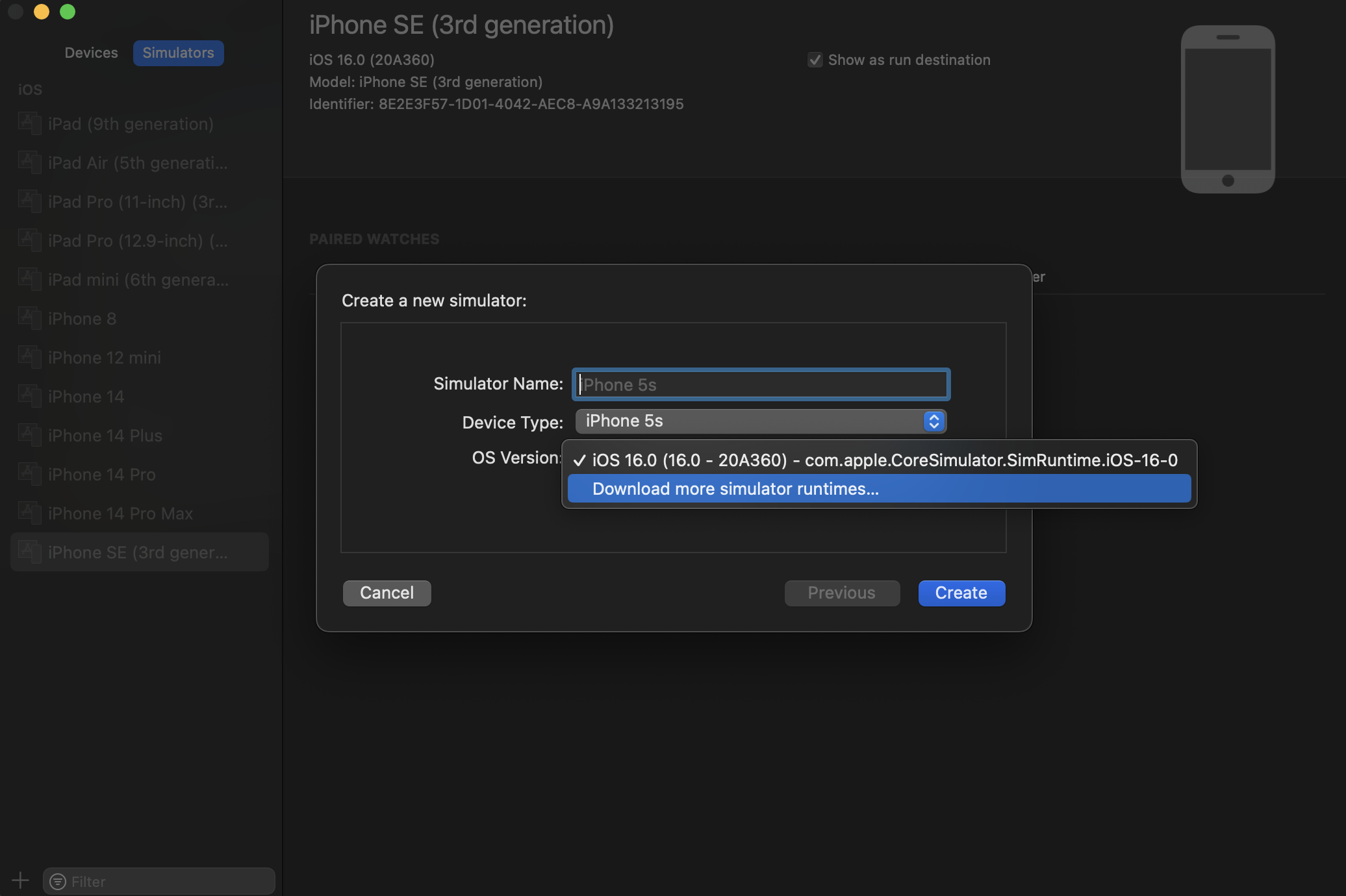Click the green zoom window button

tap(68, 12)
